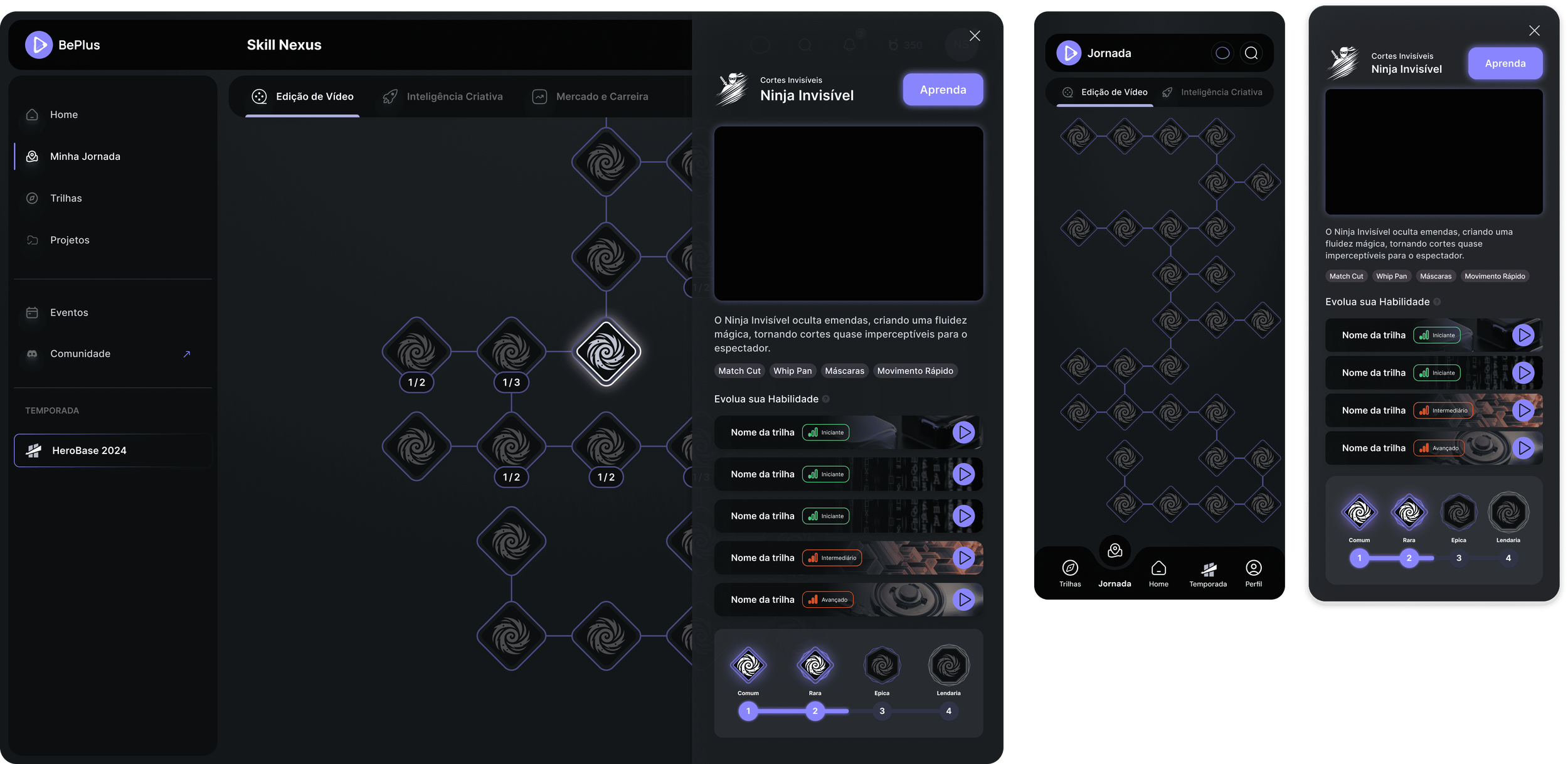1568x764 pixels.
Task: Click the BePlus logo icon
Action: tap(39, 45)
